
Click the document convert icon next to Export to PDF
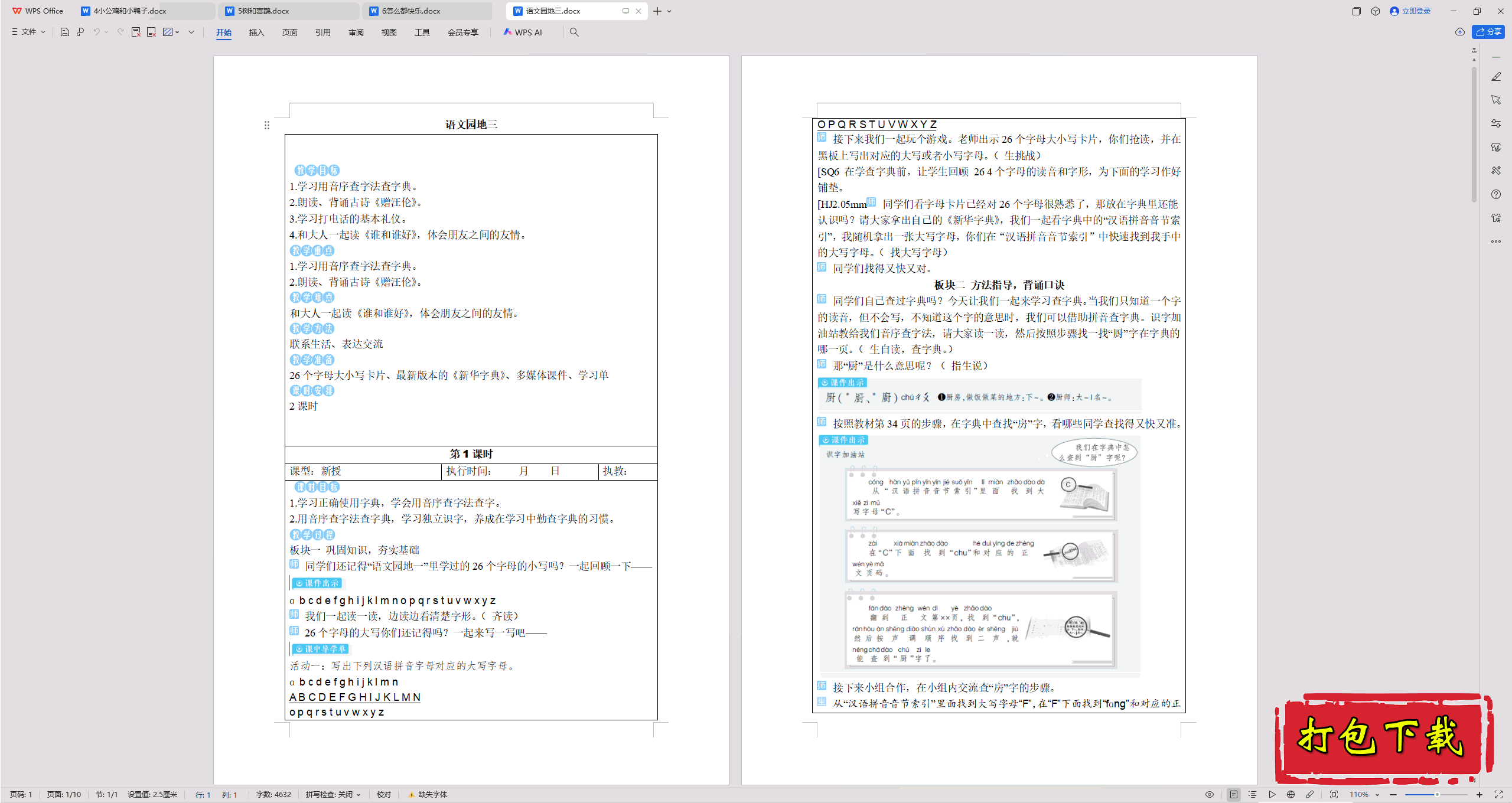151,32
